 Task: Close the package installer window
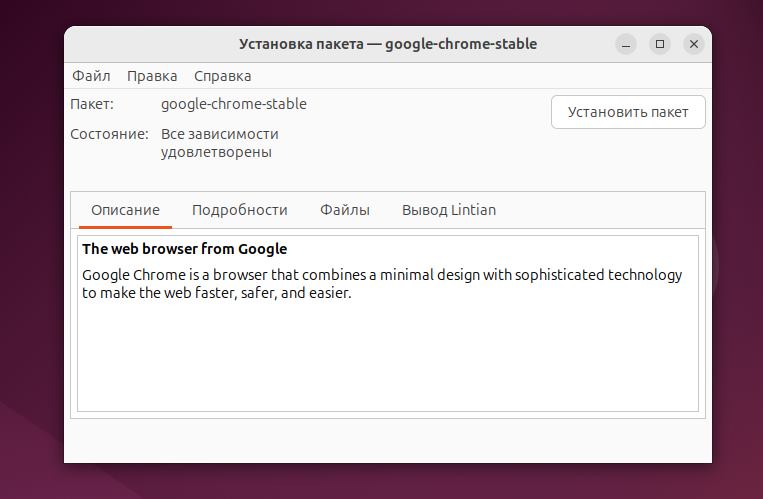click(694, 44)
